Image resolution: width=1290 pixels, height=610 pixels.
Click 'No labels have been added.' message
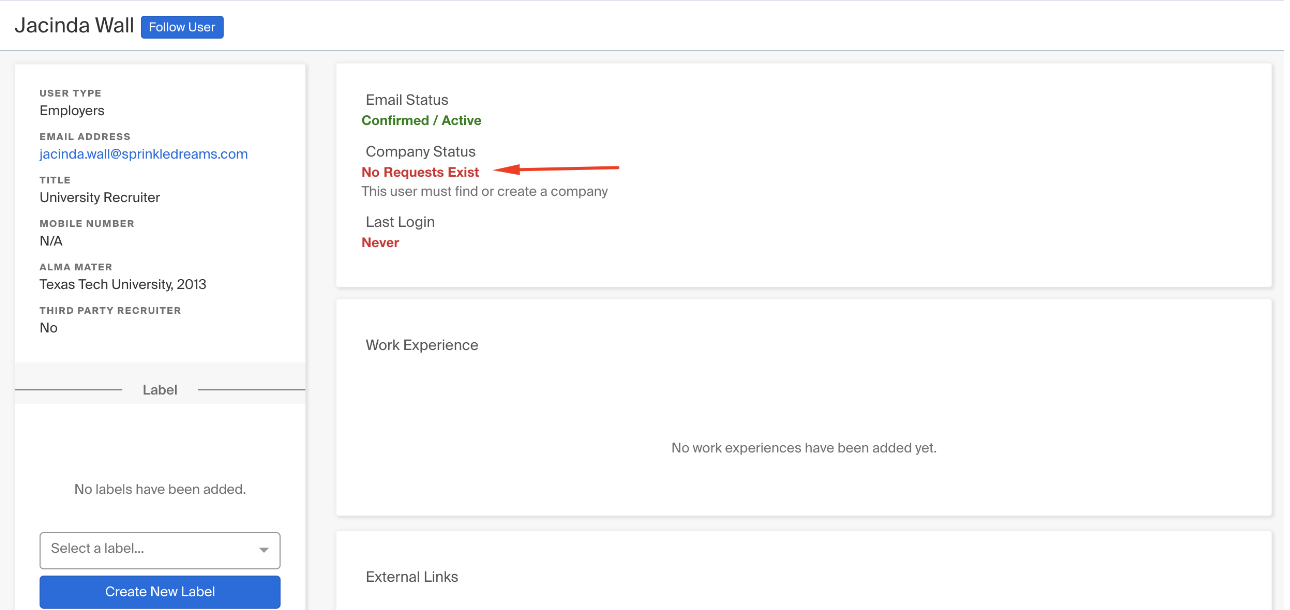160,490
